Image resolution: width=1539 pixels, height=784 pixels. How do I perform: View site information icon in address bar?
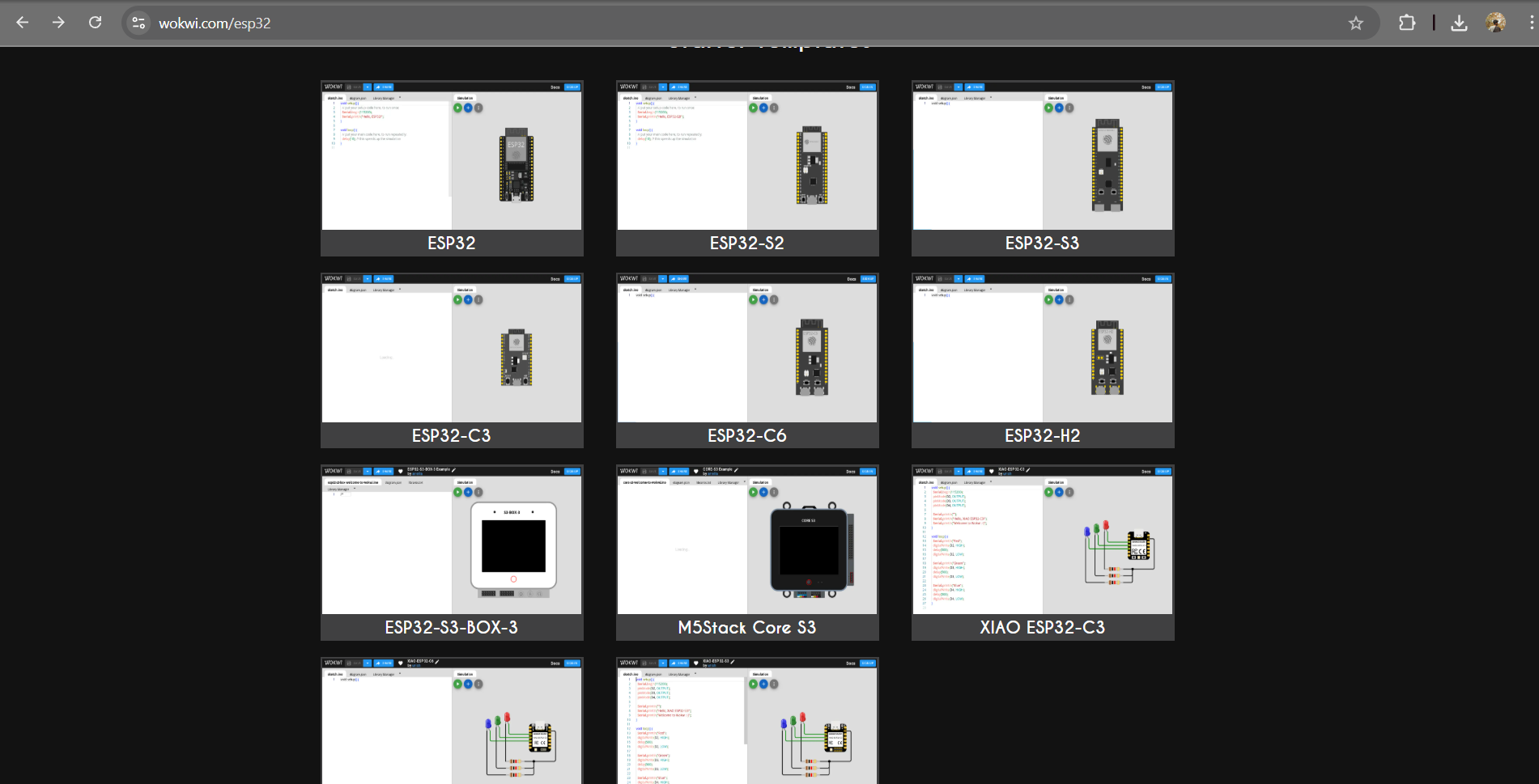[x=139, y=23]
